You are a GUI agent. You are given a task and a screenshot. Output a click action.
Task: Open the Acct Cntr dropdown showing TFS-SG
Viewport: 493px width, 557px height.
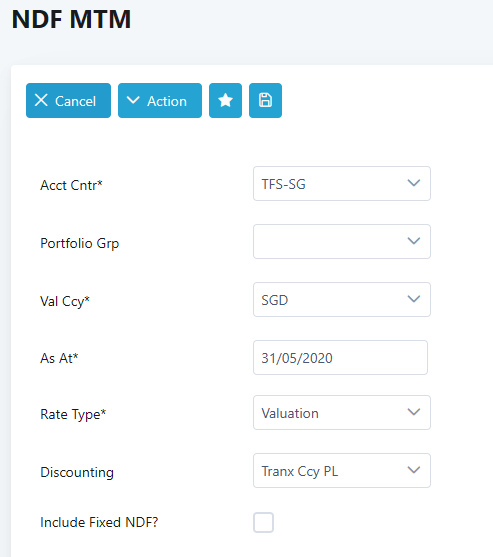(x=342, y=184)
